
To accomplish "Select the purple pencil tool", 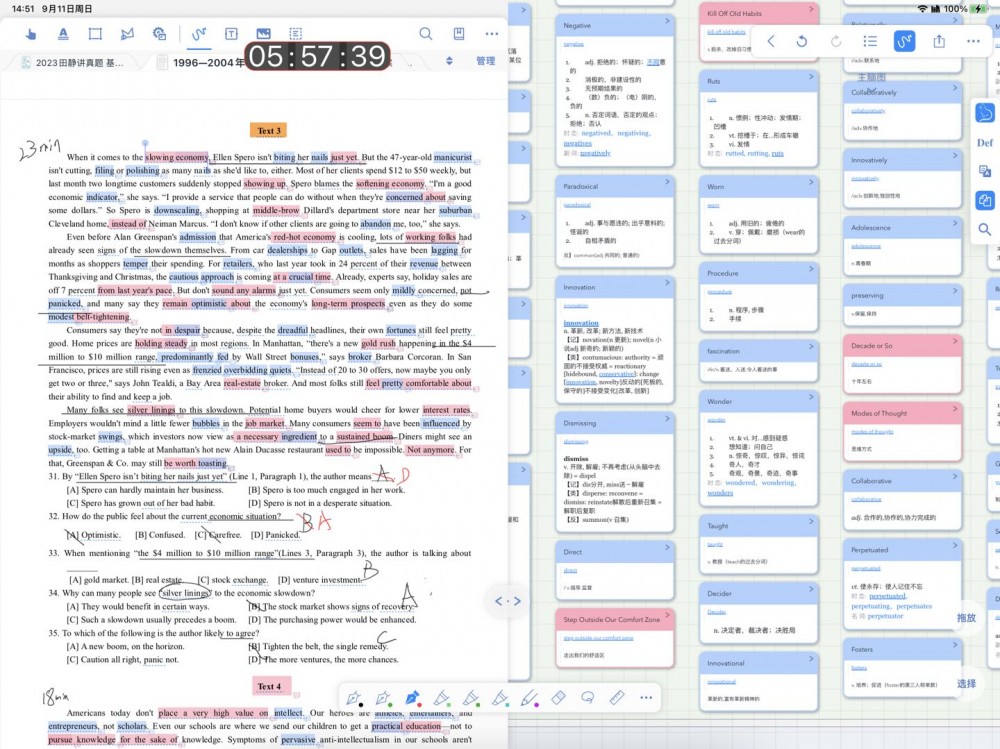I will (x=529, y=698).
